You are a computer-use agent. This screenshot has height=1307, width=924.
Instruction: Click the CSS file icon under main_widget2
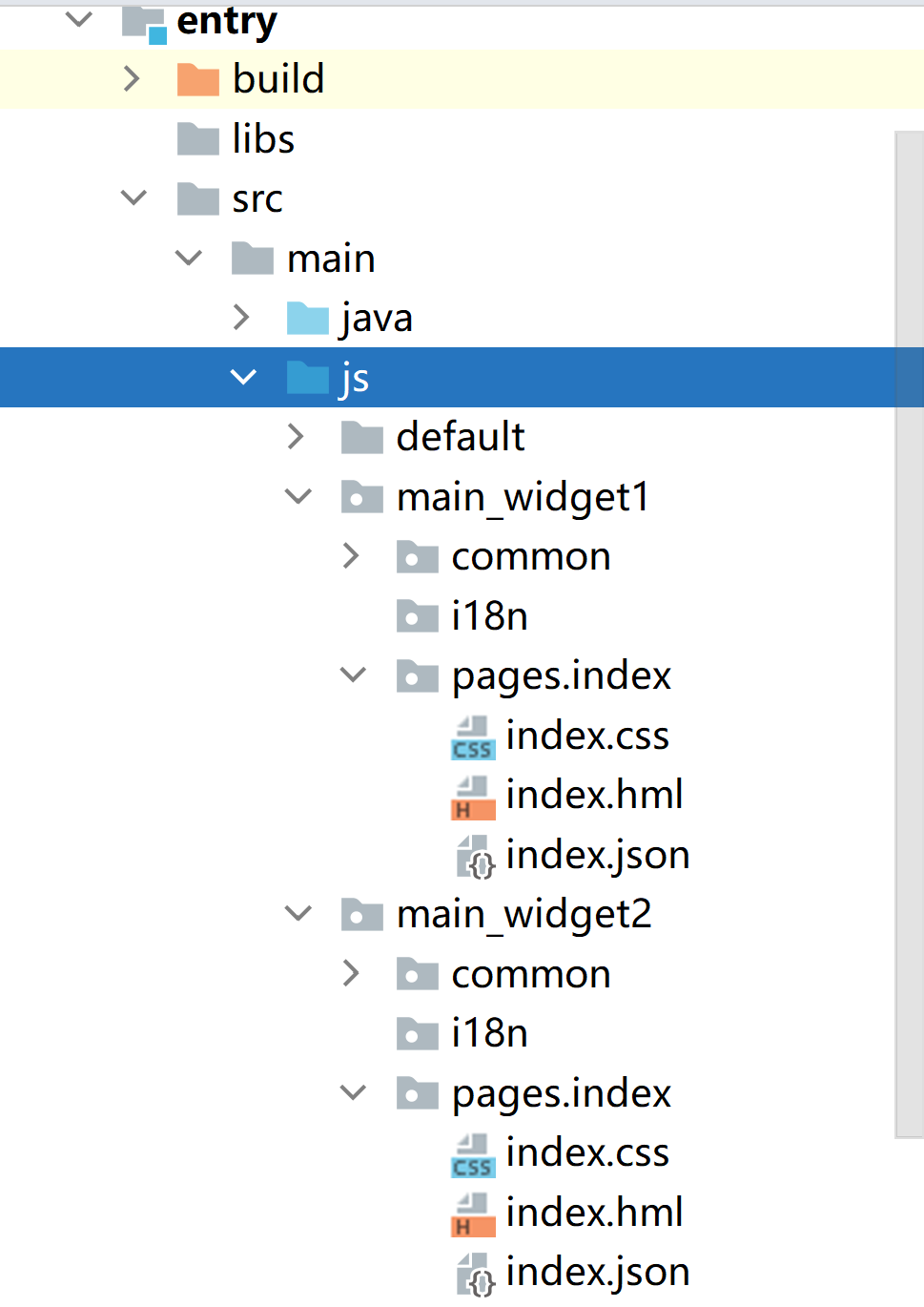(473, 1154)
